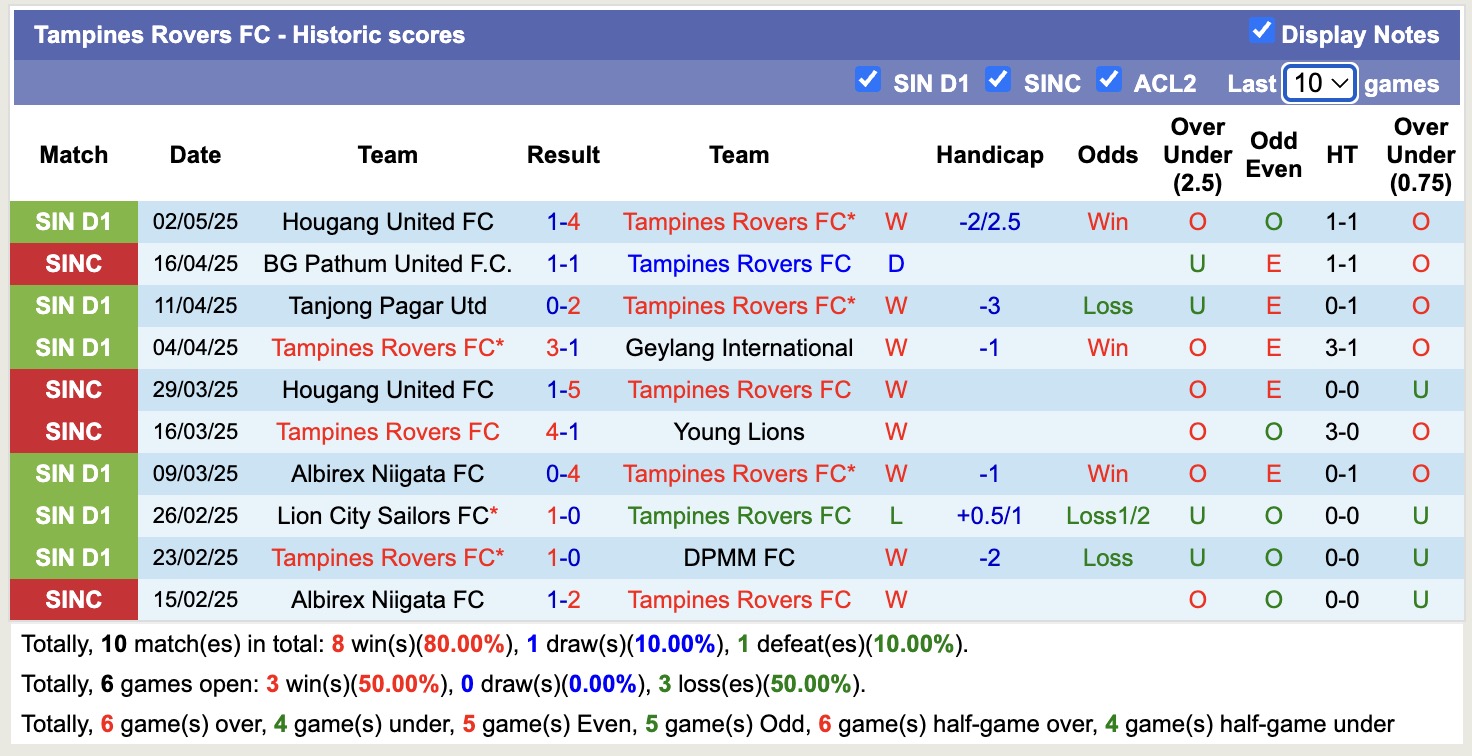Open the Last 10 games dropdown

point(1319,84)
